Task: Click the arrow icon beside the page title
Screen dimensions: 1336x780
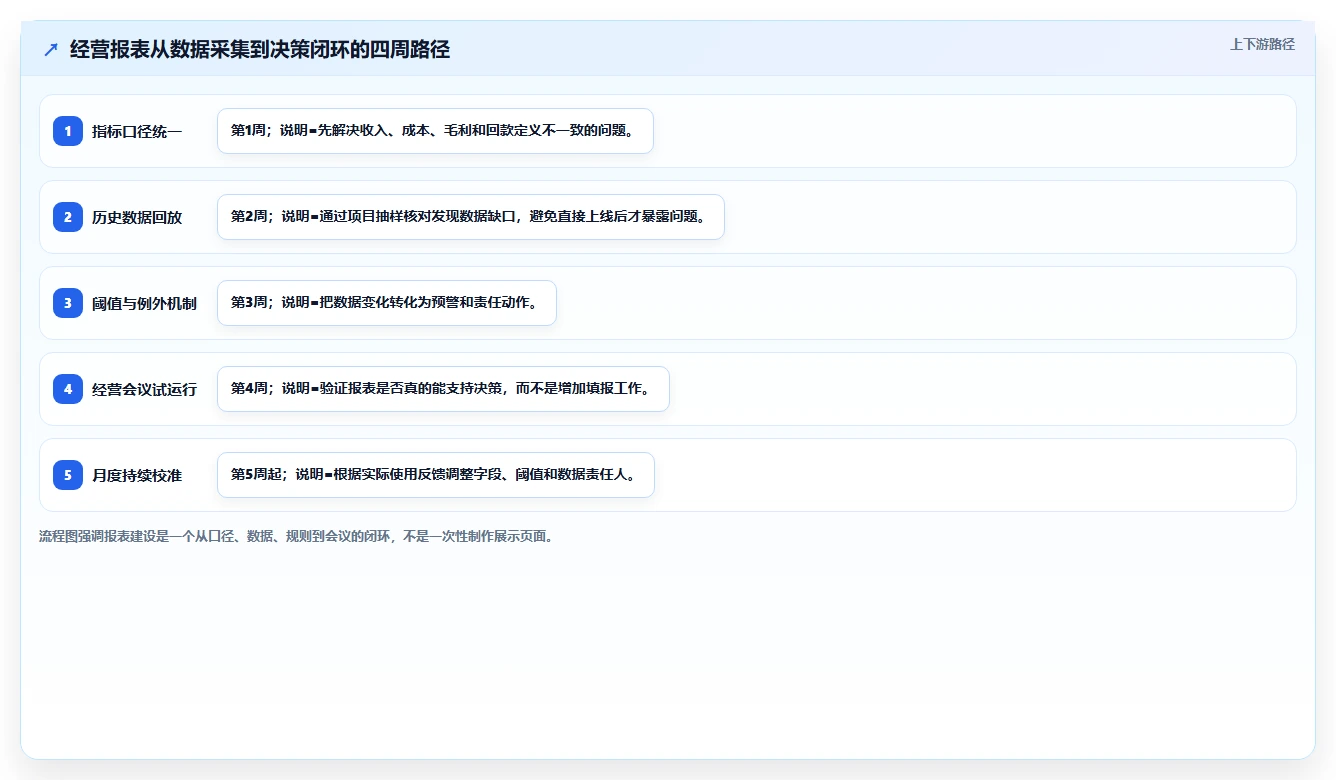Action: click(x=51, y=49)
